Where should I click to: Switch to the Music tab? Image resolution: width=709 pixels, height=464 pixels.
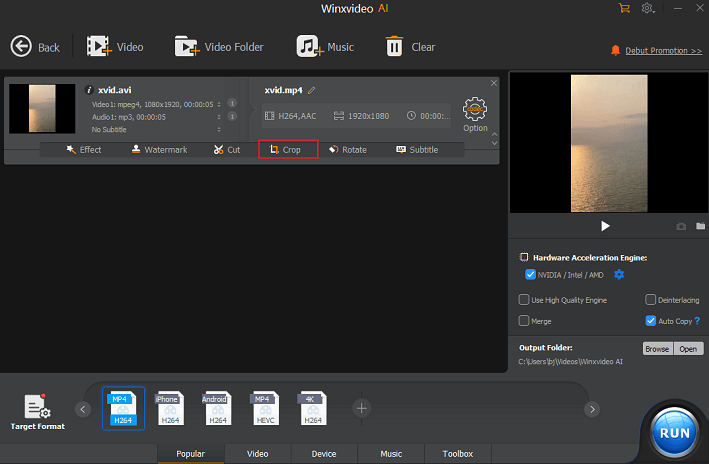391,454
